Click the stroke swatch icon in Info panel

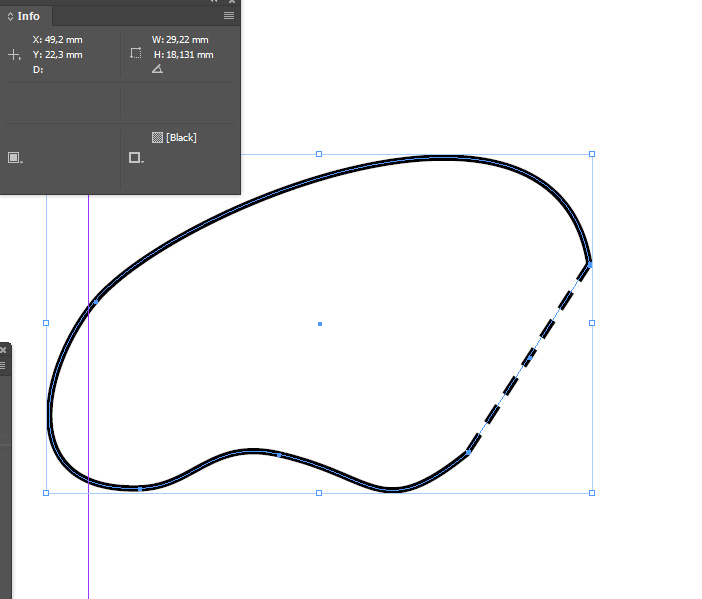coord(136,158)
